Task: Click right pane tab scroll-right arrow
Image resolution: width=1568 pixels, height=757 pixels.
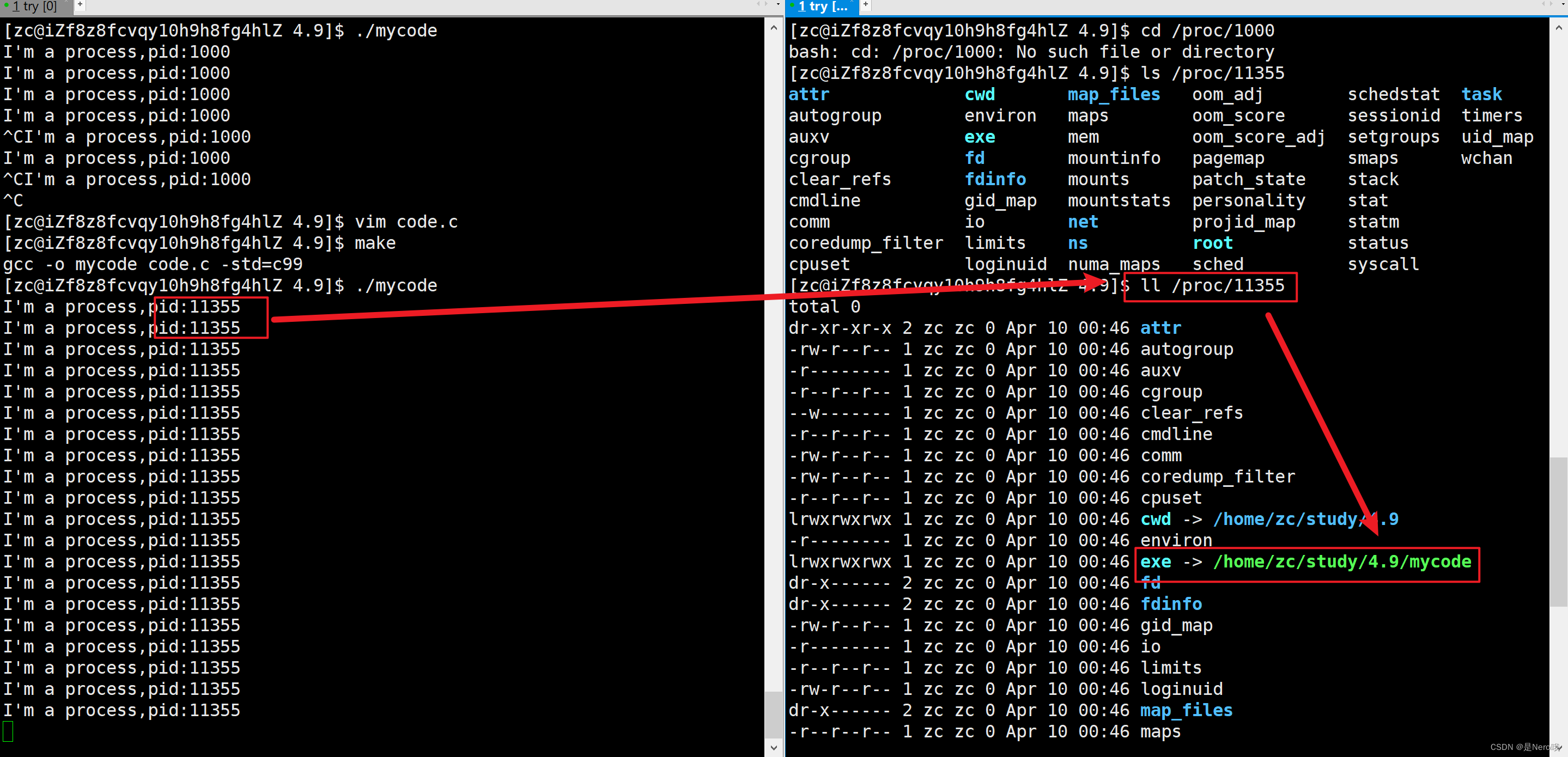Action: (x=1552, y=4)
